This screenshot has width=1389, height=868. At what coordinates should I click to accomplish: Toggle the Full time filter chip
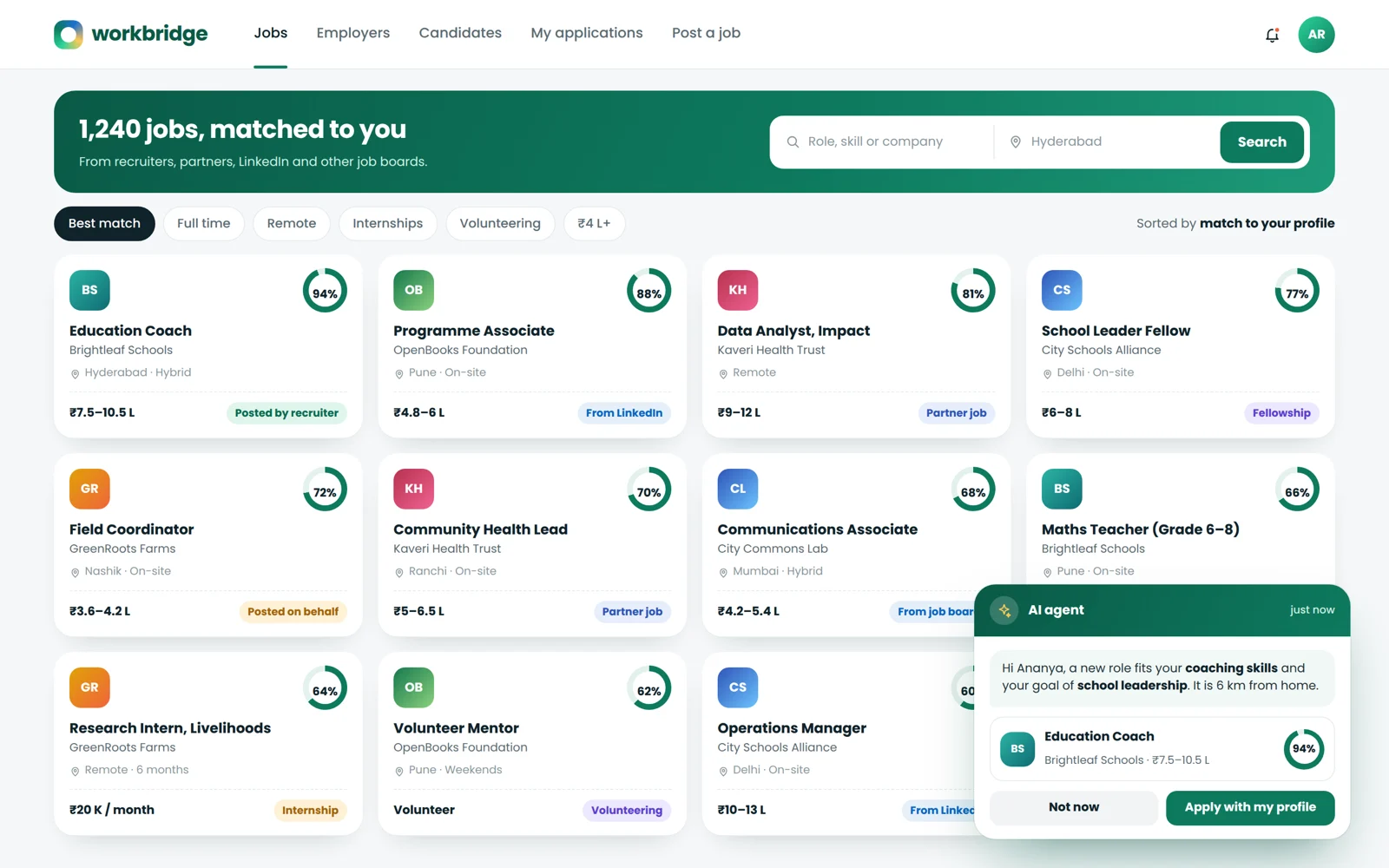click(x=203, y=223)
